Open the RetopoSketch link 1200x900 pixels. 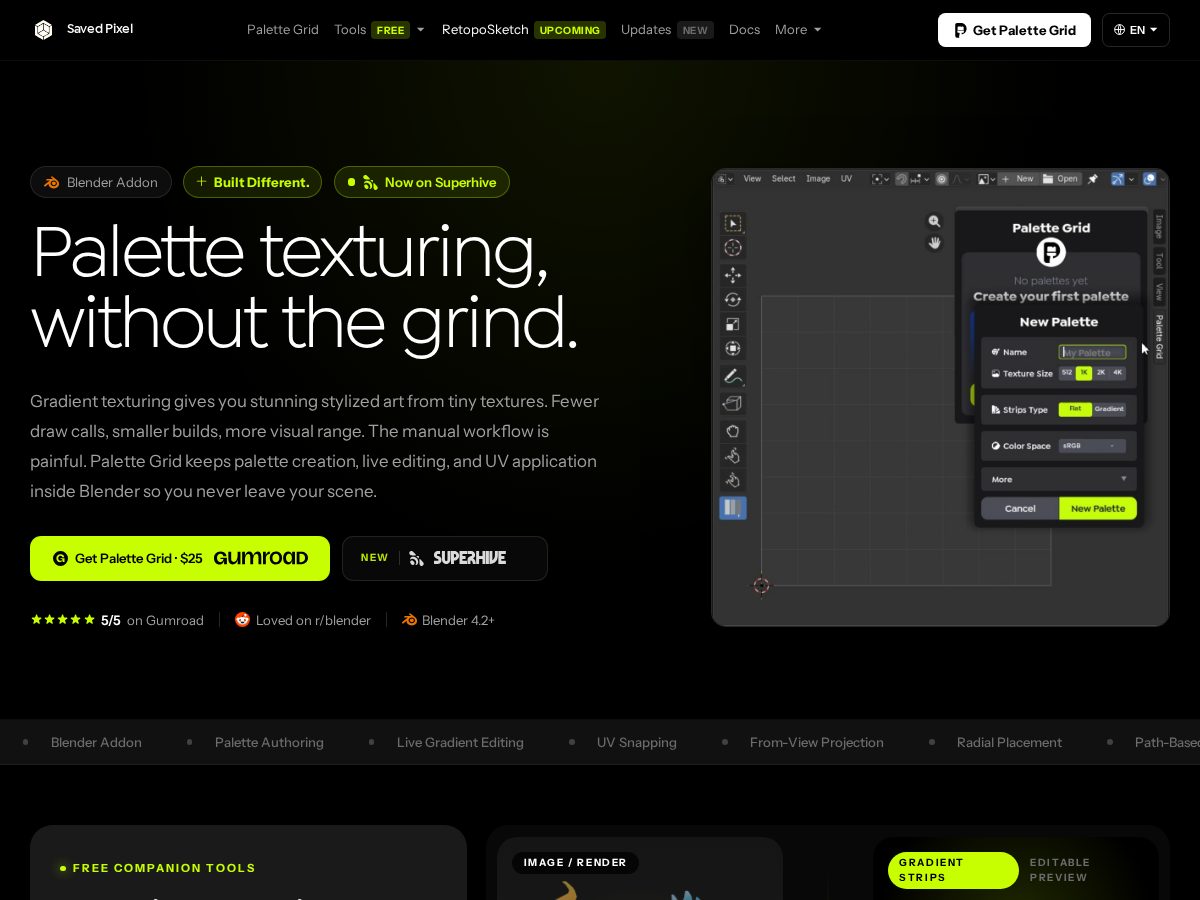pyautogui.click(x=524, y=30)
